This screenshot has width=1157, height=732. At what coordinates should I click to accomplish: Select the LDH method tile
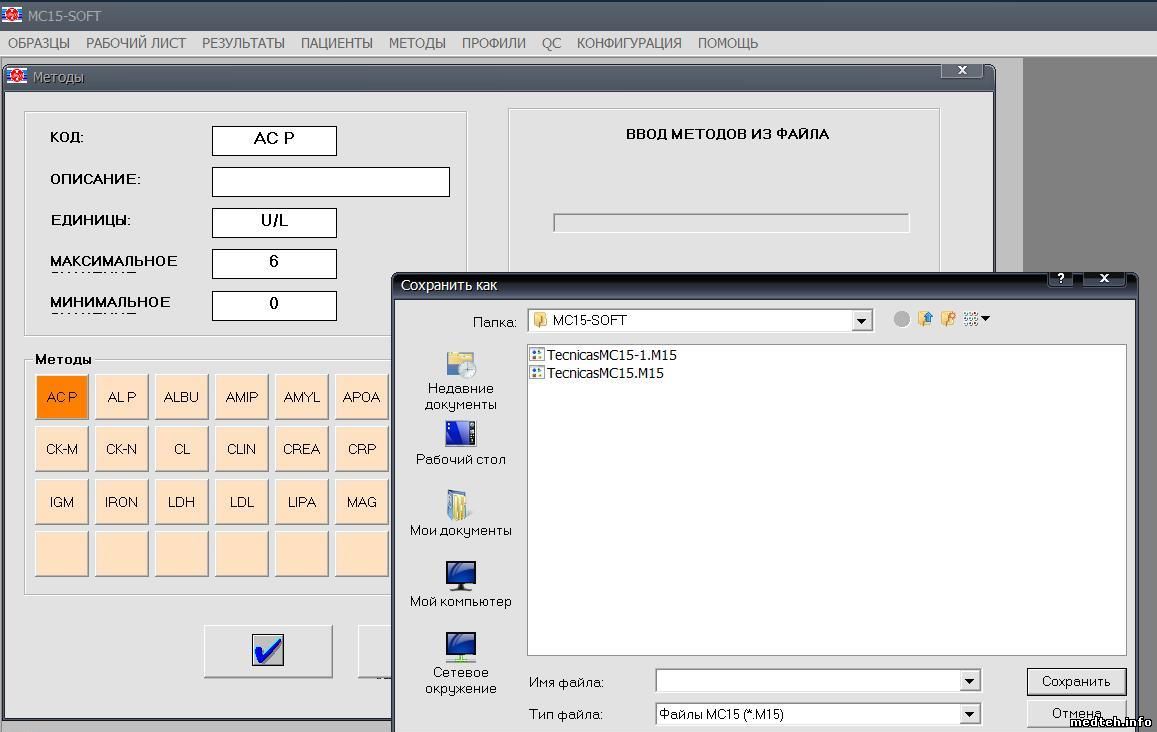pos(181,502)
